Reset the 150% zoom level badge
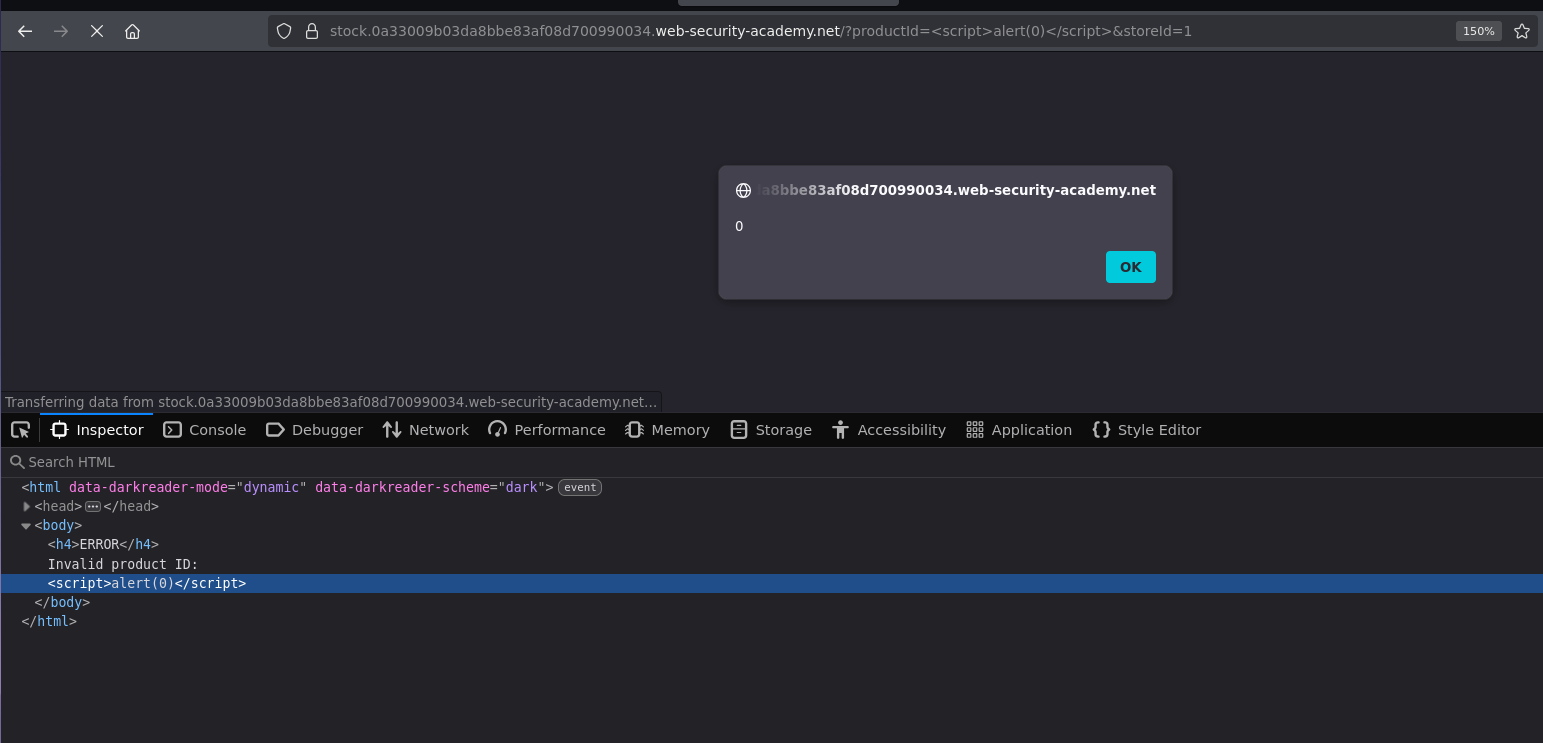Viewport: 1543px width, 743px height. [x=1479, y=31]
